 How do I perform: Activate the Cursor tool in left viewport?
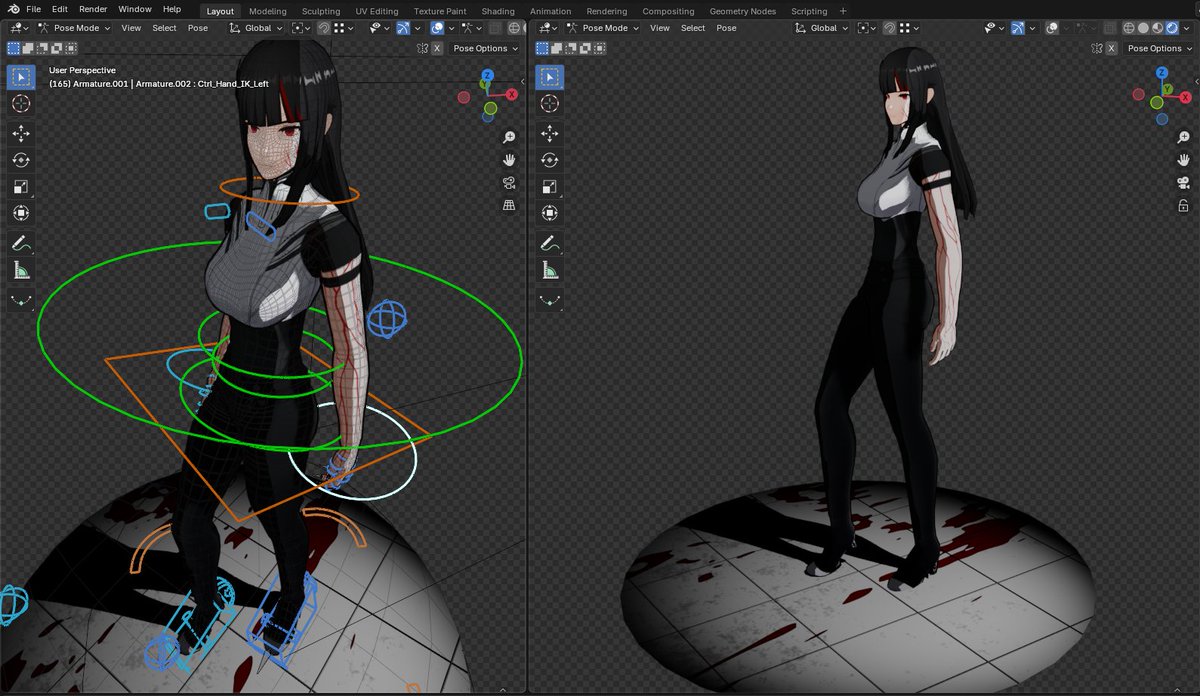pyautogui.click(x=21, y=103)
